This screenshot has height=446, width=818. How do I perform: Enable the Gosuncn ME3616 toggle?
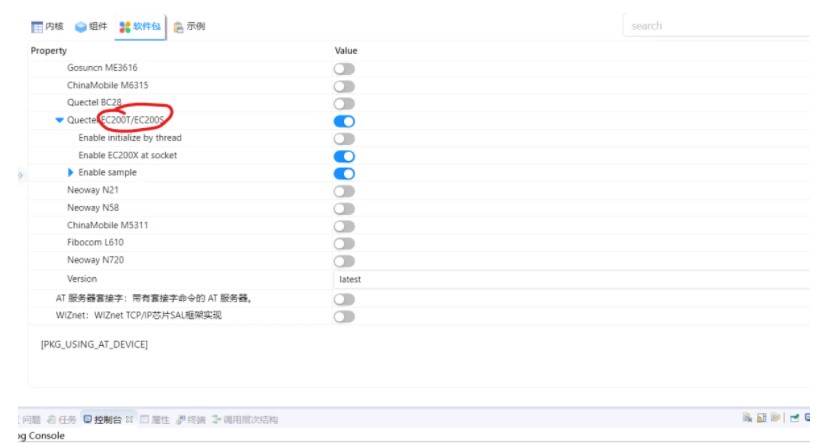344,69
